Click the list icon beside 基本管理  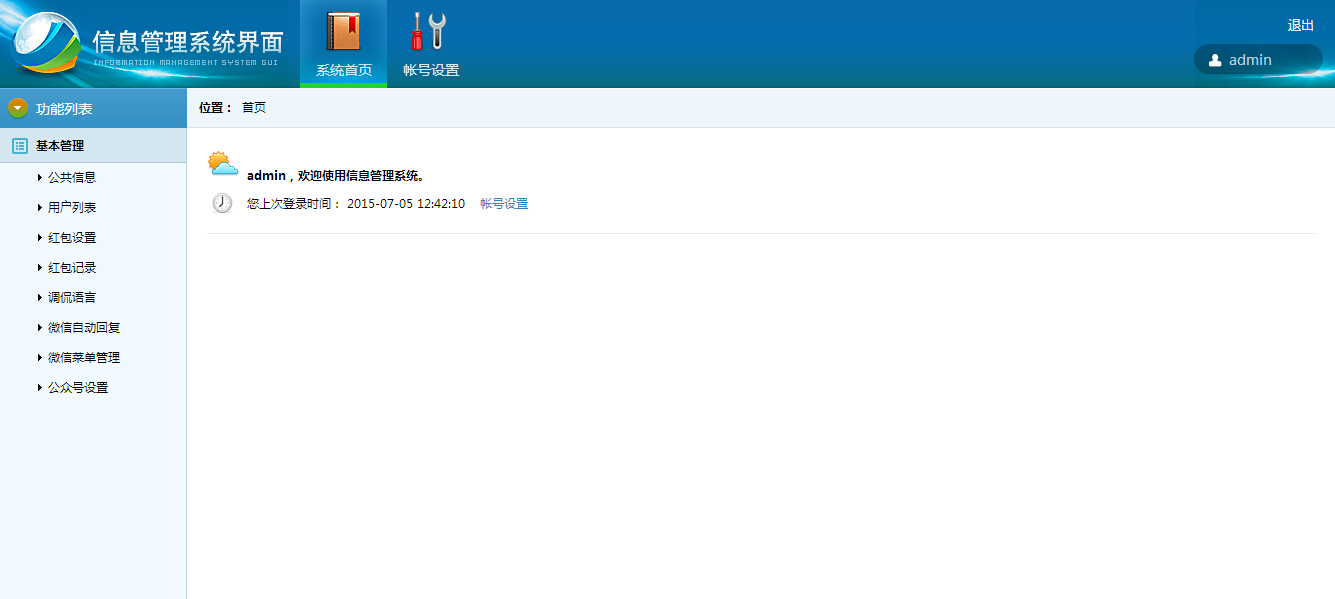20,146
